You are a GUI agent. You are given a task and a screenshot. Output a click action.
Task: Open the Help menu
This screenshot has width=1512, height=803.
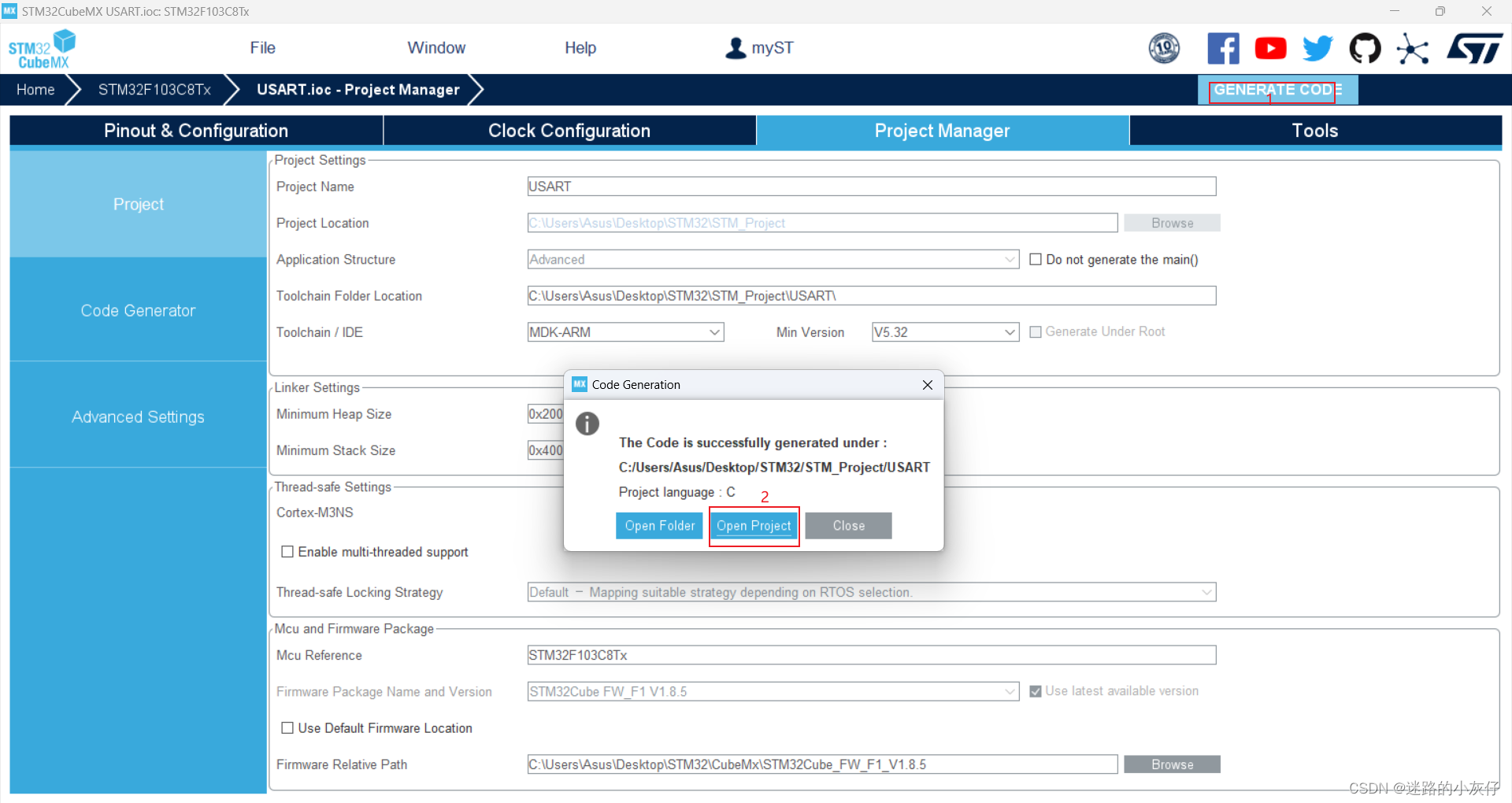point(580,48)
